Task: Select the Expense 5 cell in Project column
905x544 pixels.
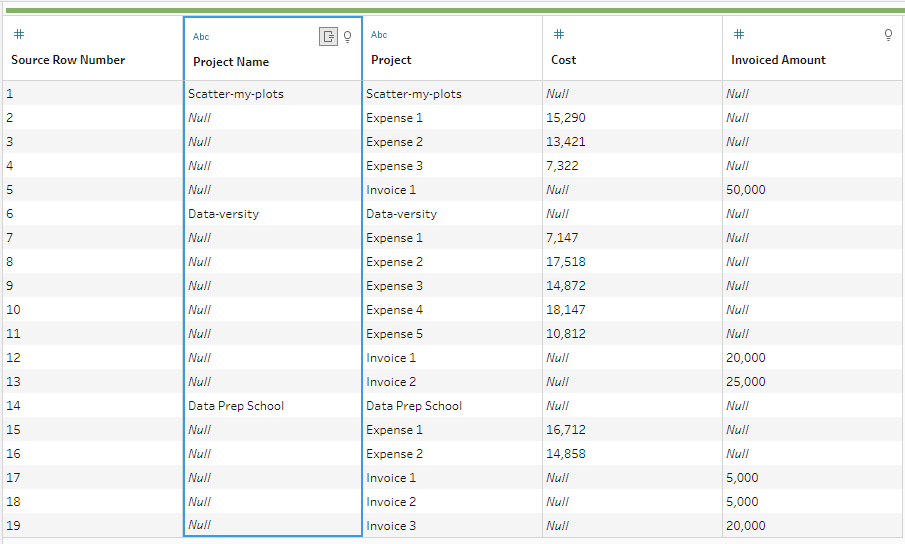Action: [394, 334]
